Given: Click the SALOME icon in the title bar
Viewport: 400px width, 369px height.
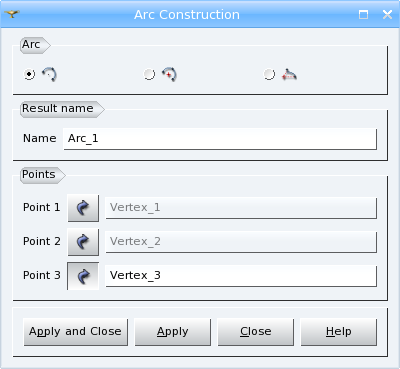Looking at the screenshot, I should point(12,14).
